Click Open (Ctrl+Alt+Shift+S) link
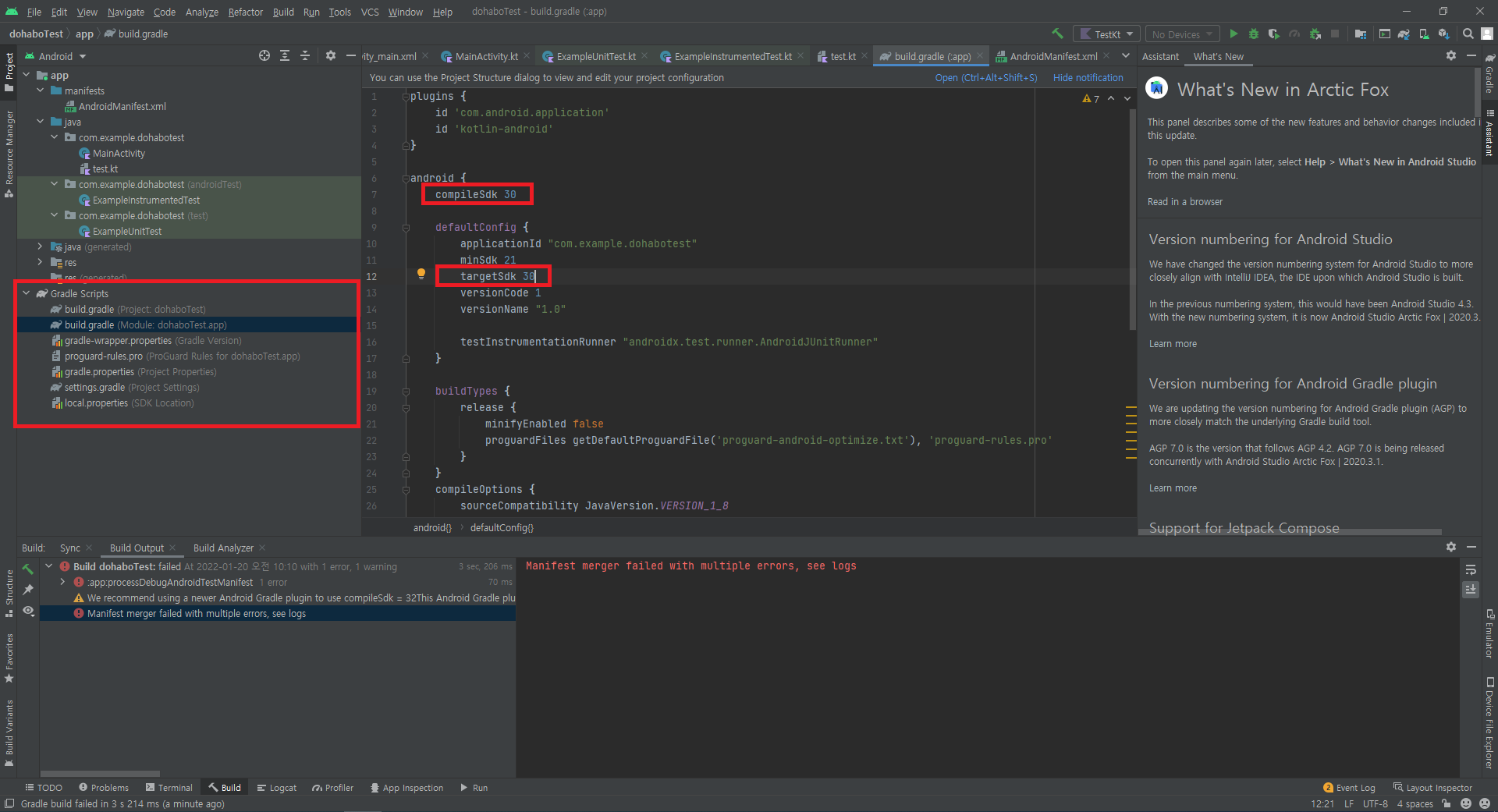 coord(986,77)
